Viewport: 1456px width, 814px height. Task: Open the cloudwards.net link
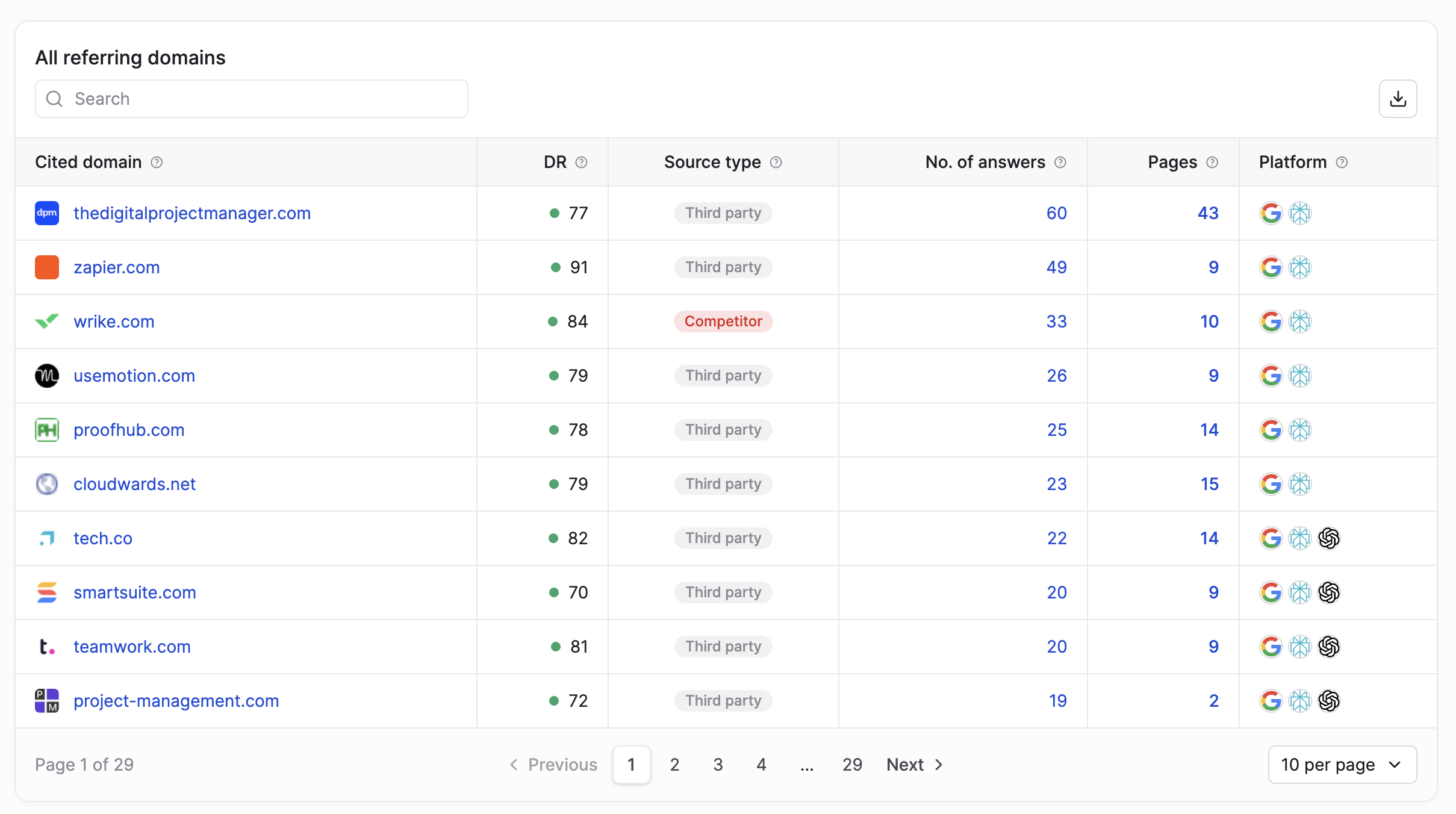(134, 484)
